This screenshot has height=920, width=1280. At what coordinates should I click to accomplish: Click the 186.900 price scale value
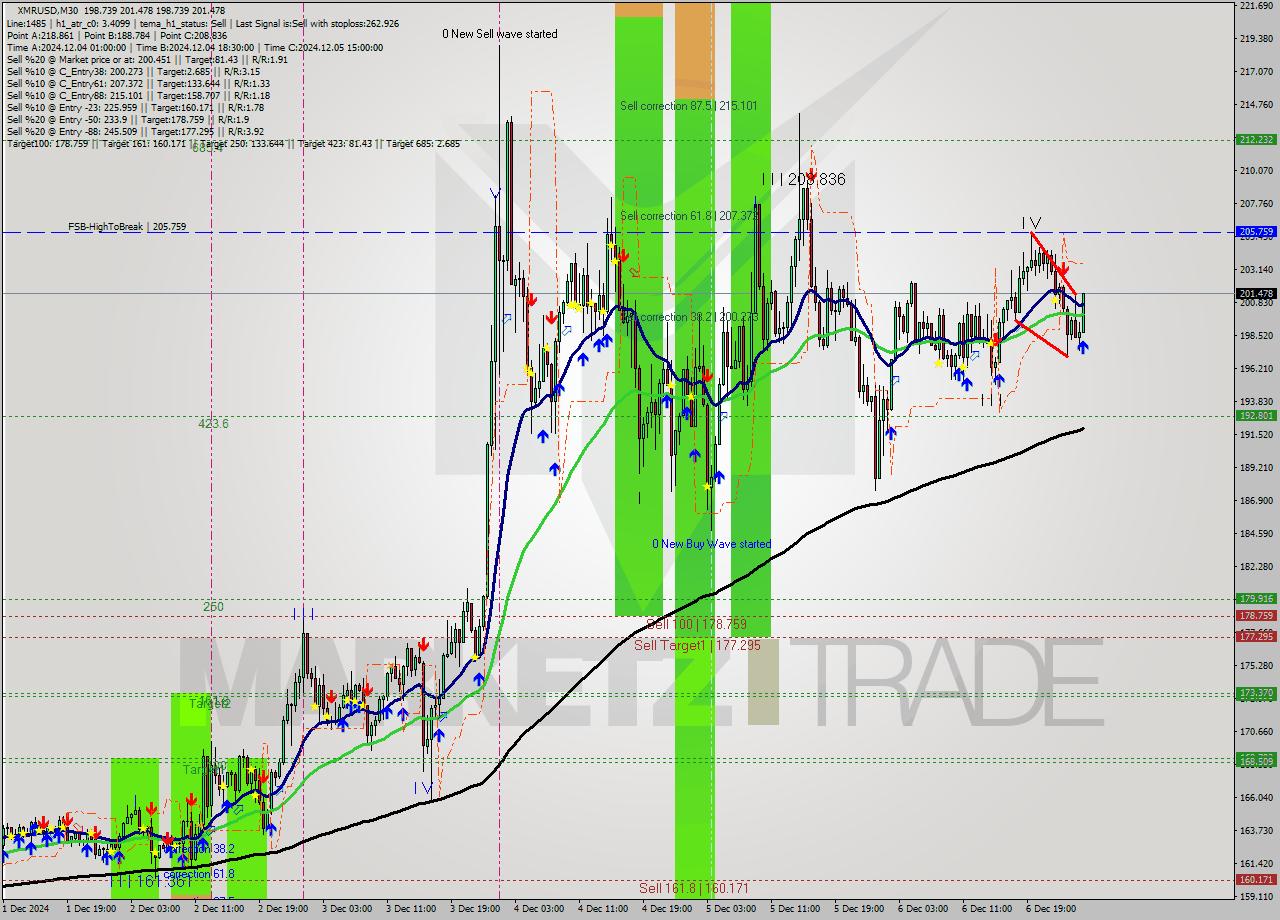(x=1255, y=501)
